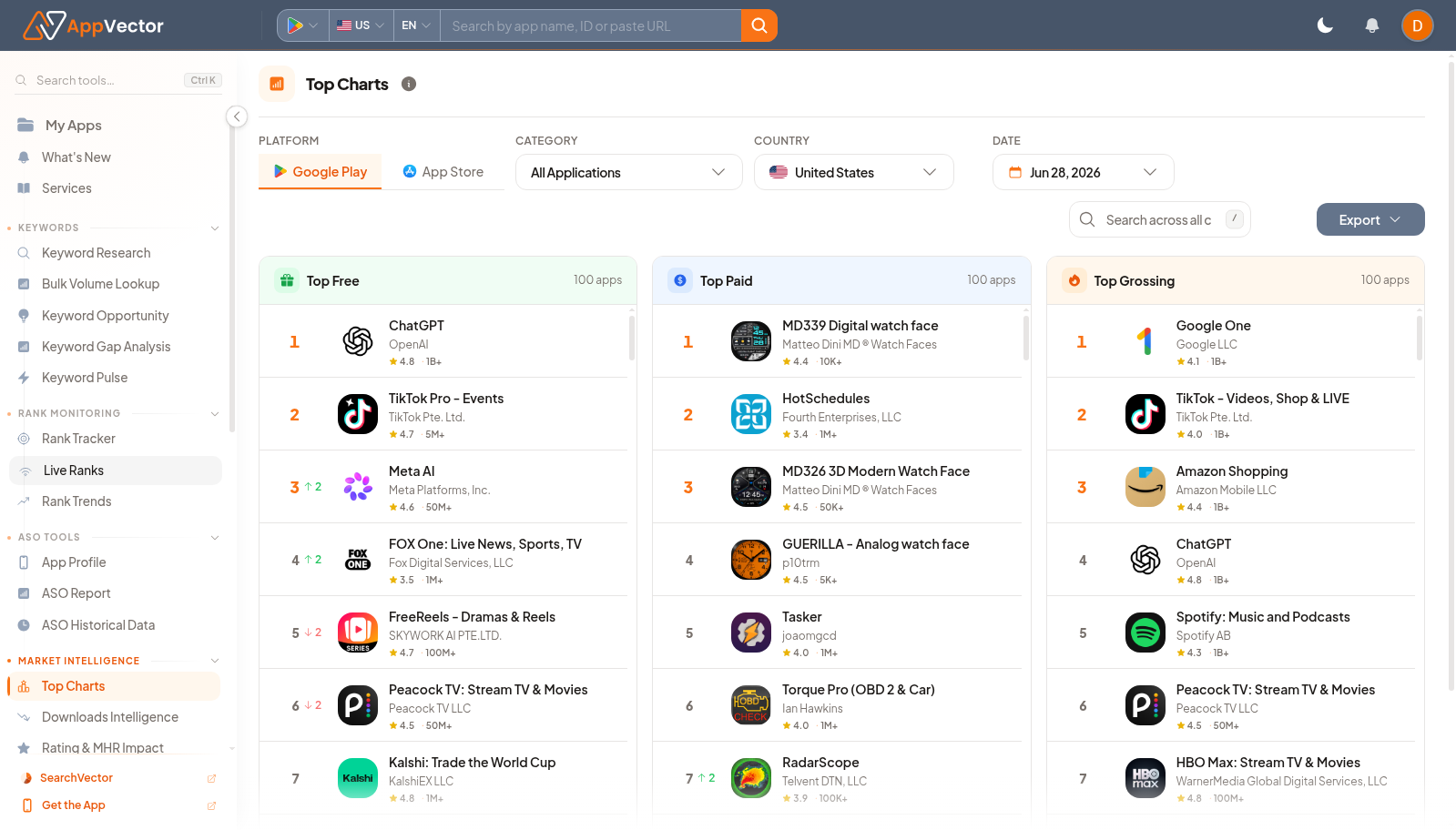Viewport: 1456px width, 830px height.
Task: Collapse the Keywords sidebar section
Action: [215, 228]
